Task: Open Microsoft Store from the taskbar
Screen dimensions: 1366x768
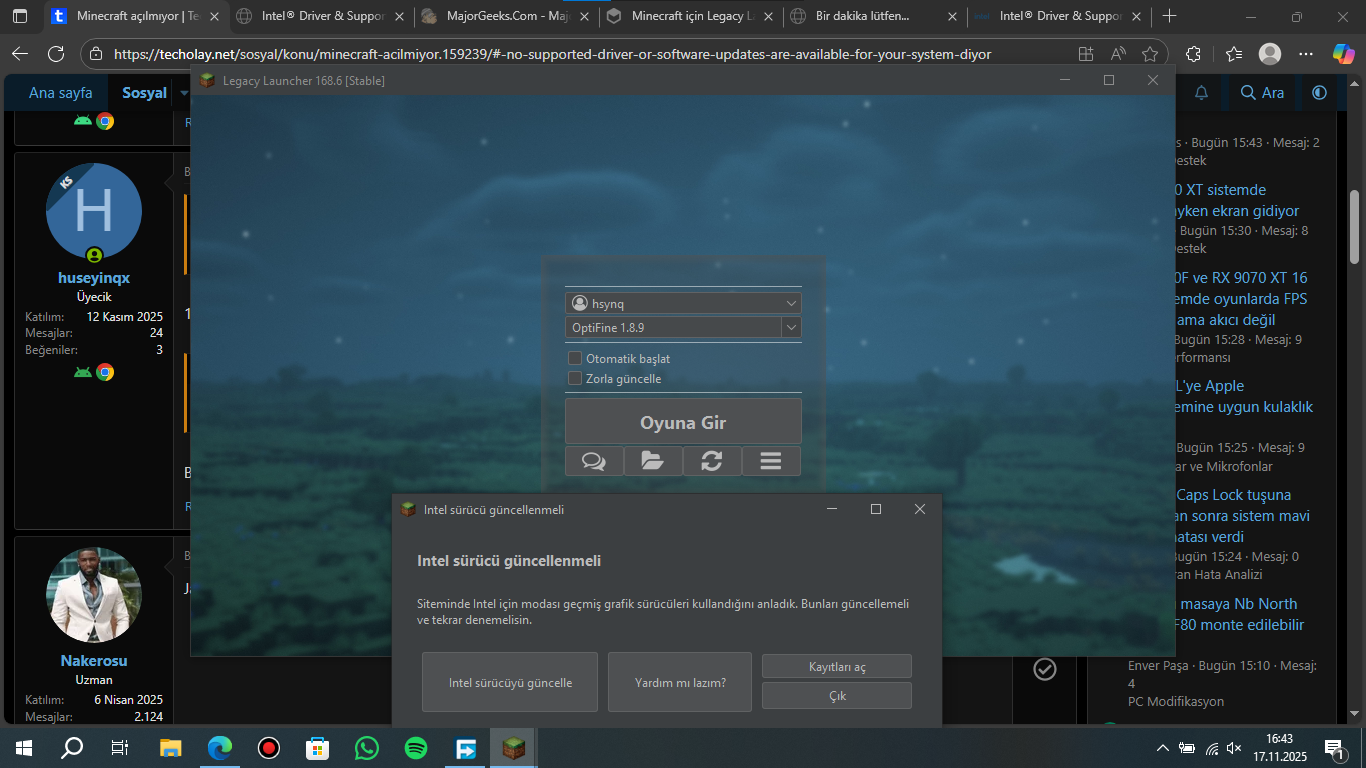Action: (317, 748)
